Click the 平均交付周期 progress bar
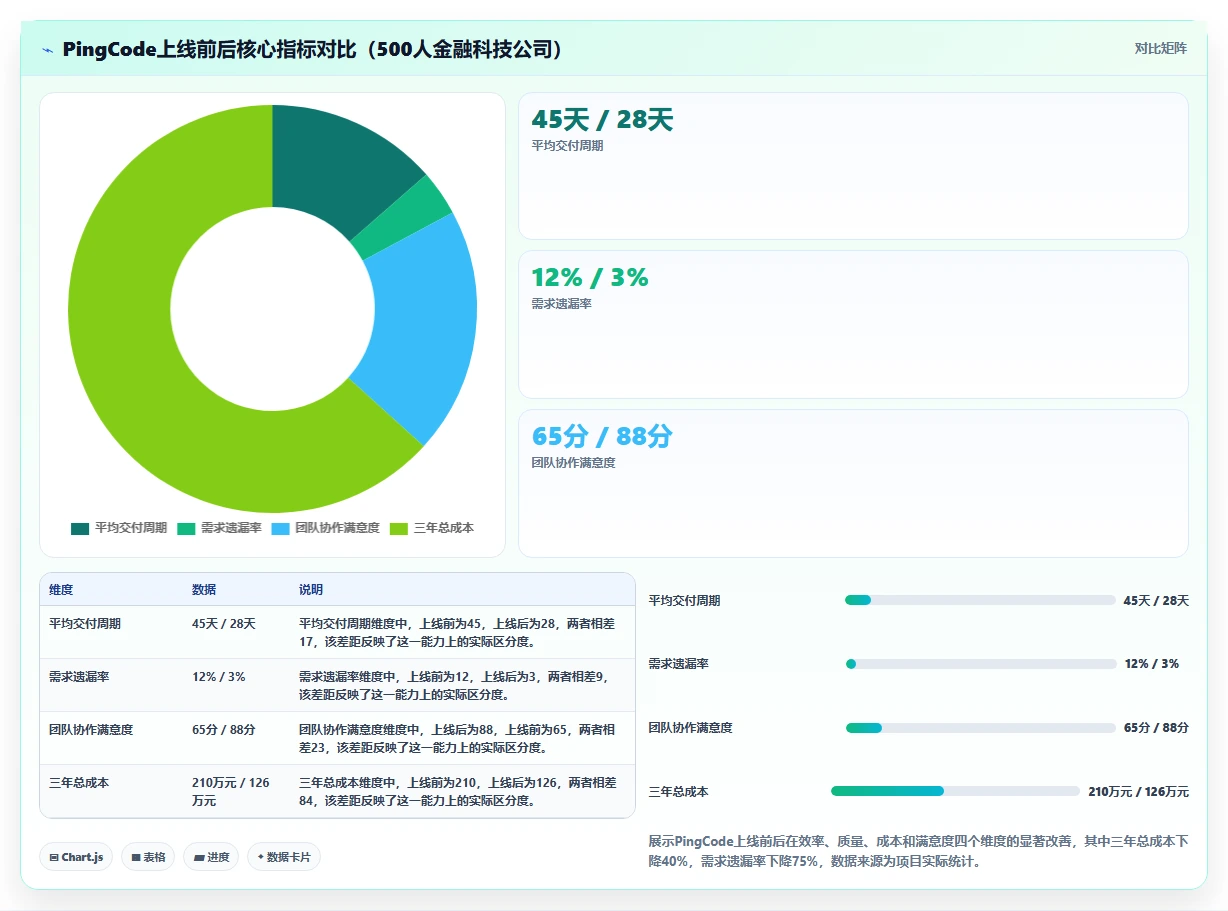This screenshot has width=1228, height=911. (x=980, y=600)
